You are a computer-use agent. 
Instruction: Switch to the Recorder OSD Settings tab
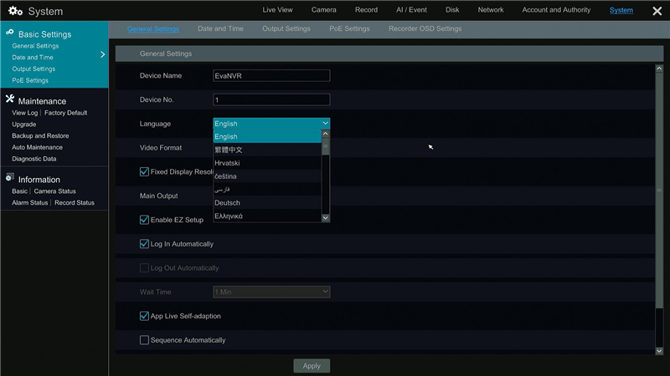[425, 29]
